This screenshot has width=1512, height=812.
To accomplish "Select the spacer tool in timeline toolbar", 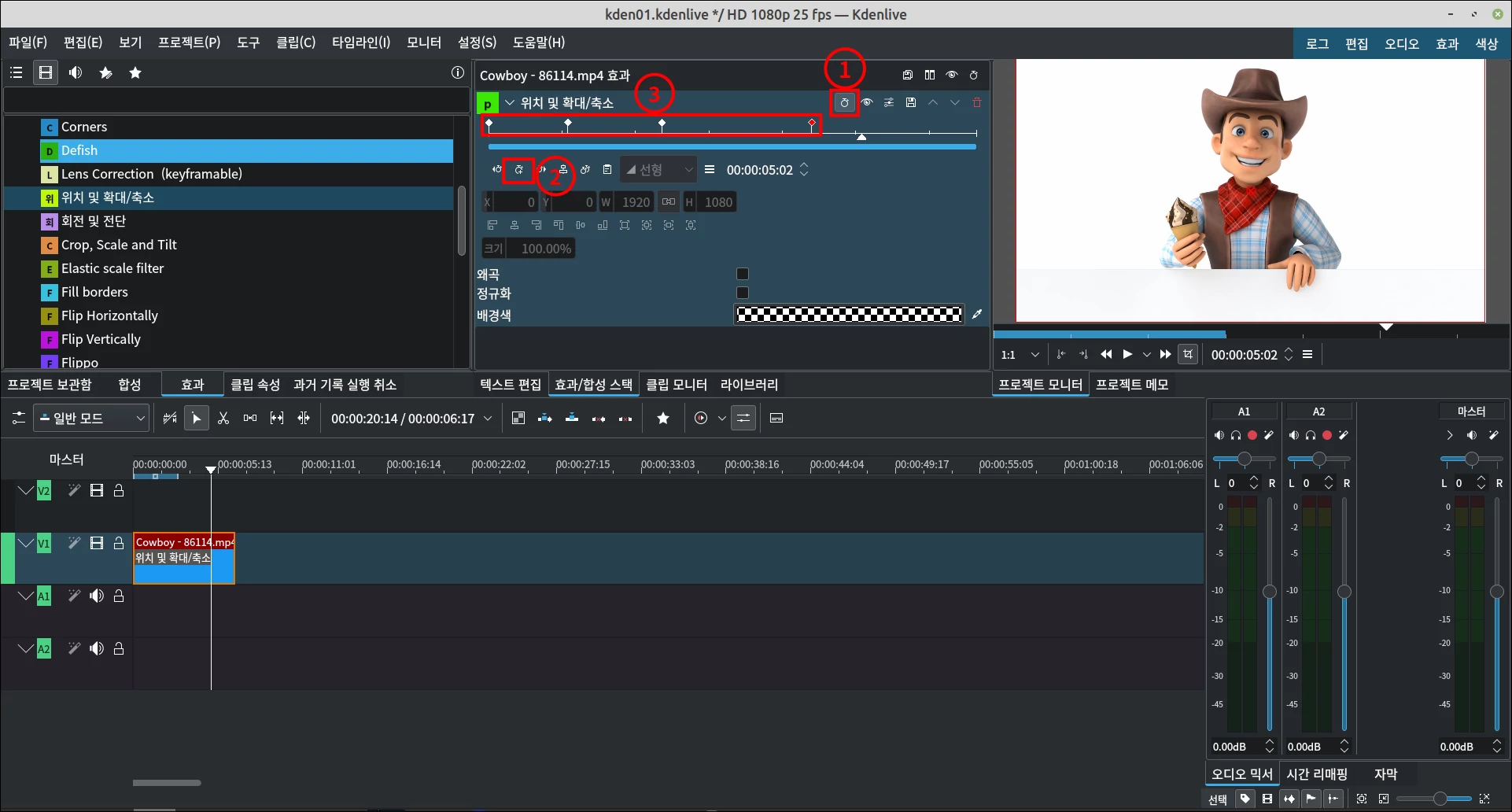I will coord(250,419).
